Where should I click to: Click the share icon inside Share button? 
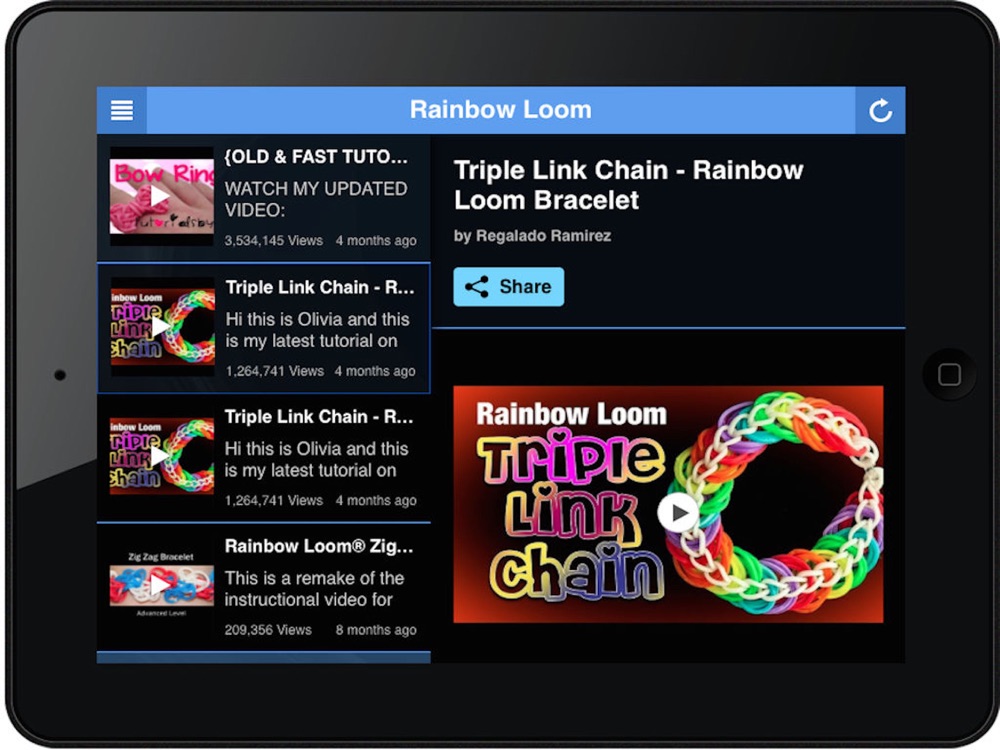476,287
